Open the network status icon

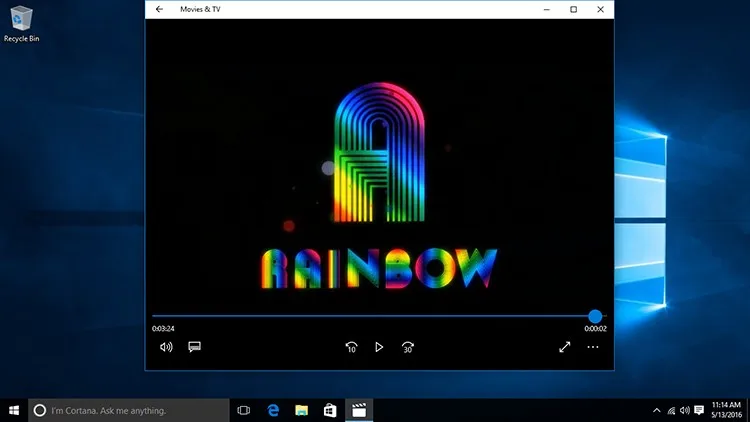click(x=671, y=410)
